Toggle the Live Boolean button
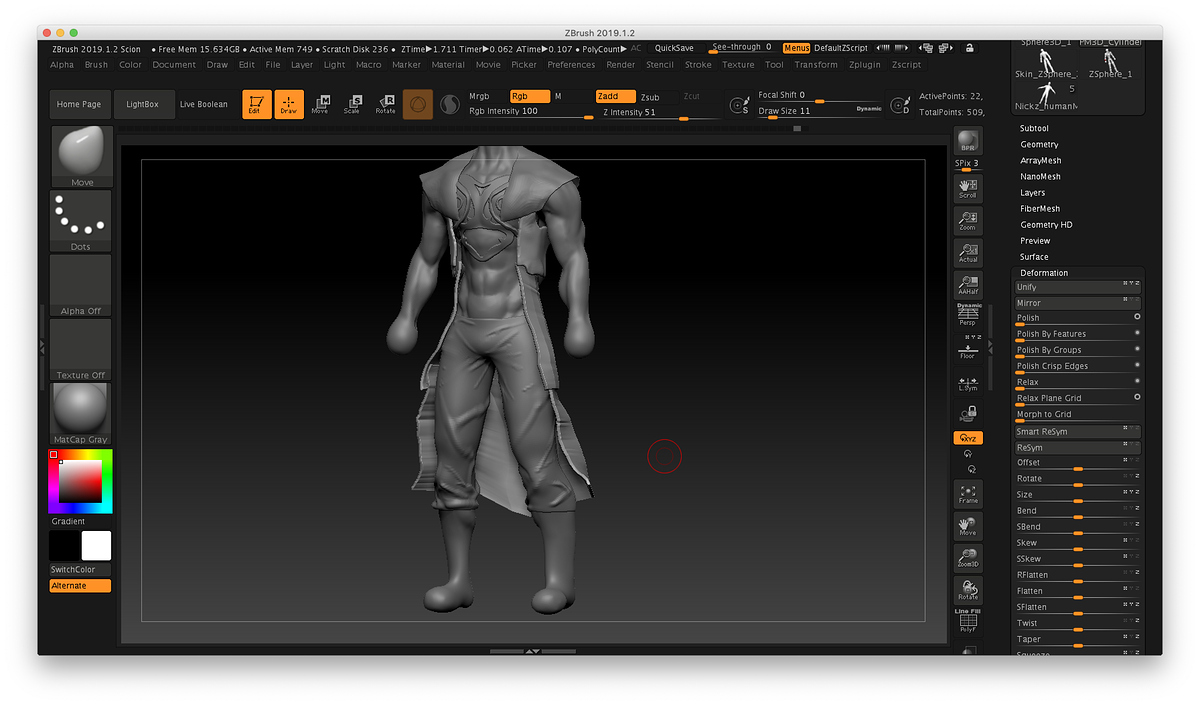Screen dimensions: 1200x705 [204, 104]
